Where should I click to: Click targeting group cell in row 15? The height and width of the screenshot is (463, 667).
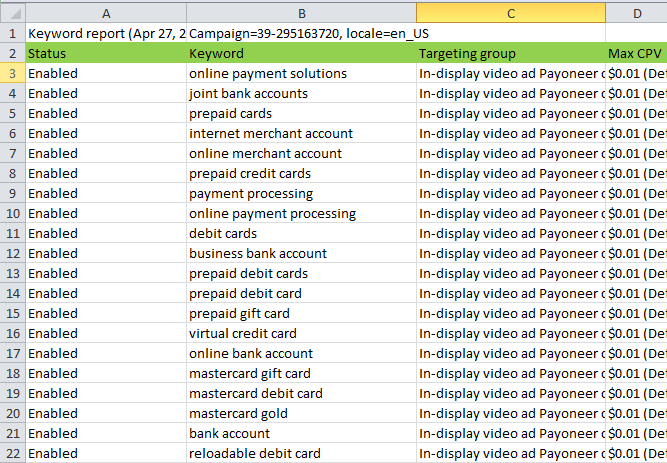tap(510, 313)
